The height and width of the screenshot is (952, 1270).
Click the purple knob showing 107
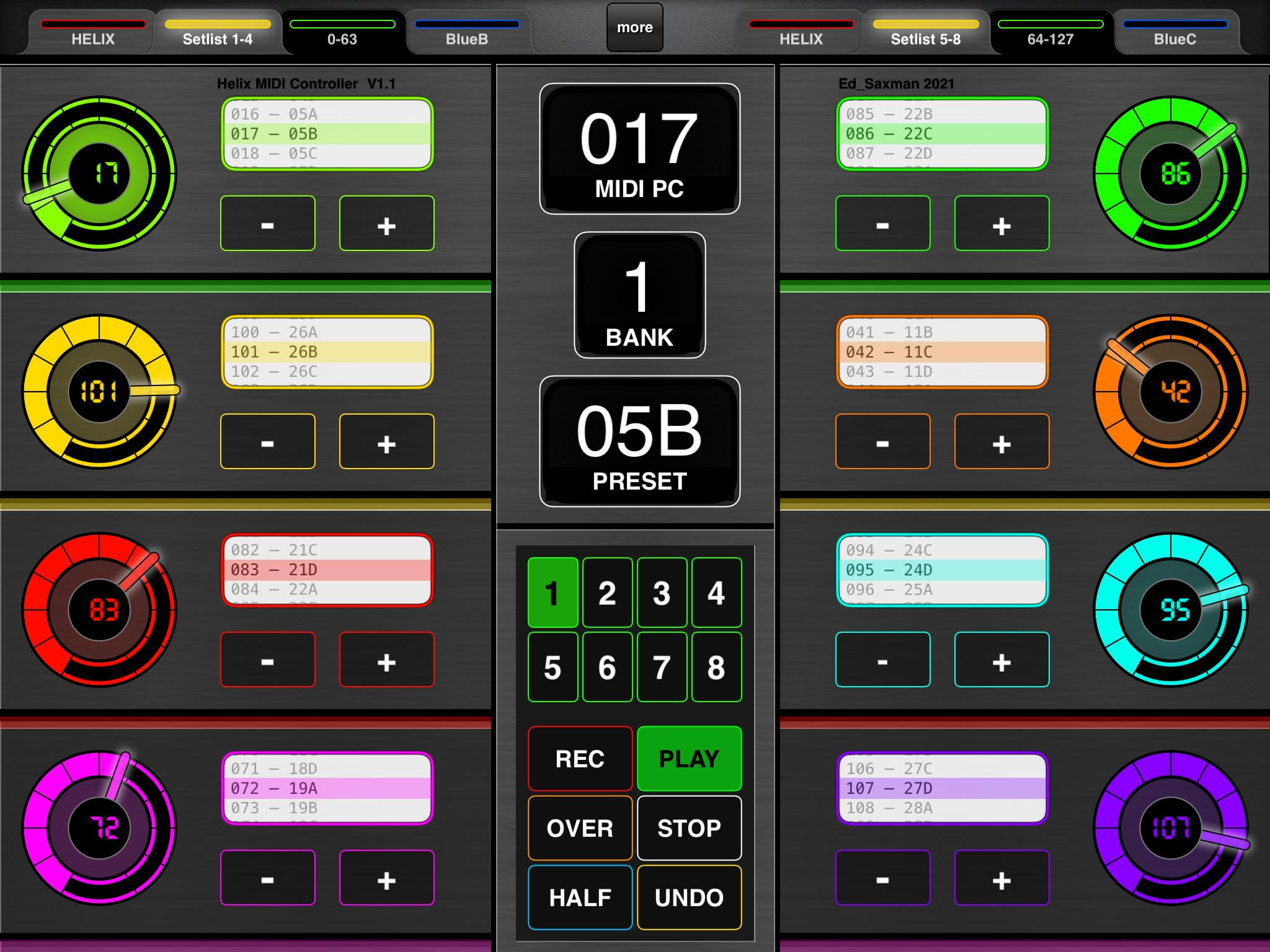(x=1171, y=828)
